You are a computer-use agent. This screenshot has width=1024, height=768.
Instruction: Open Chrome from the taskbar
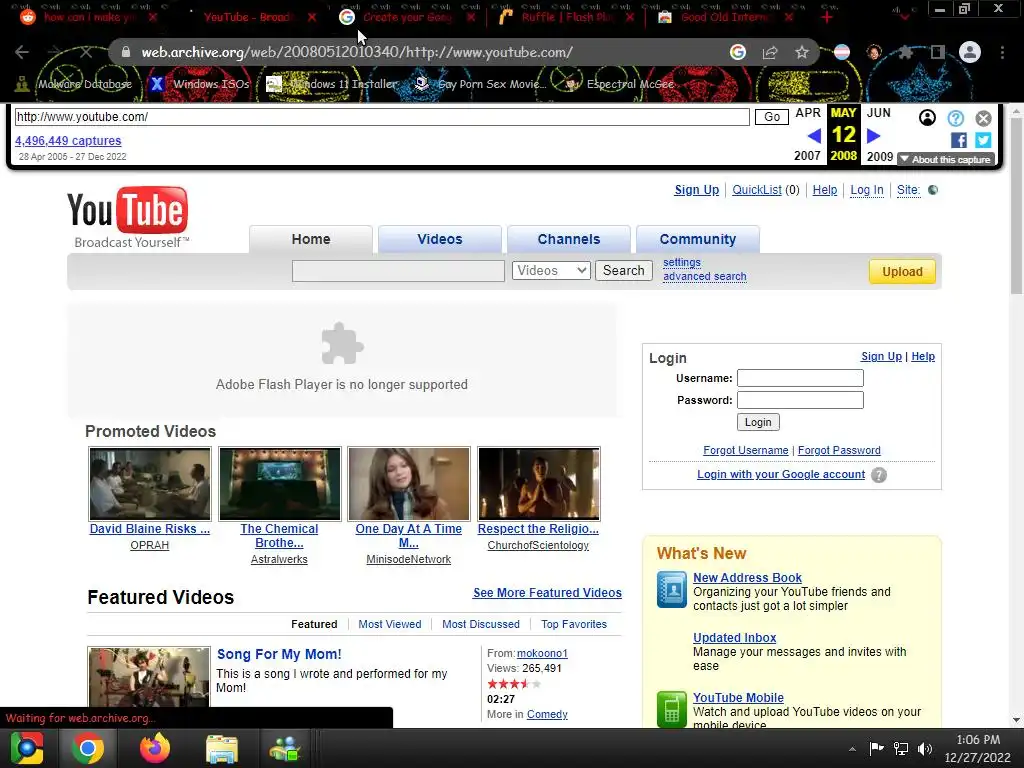click(88, 748)
